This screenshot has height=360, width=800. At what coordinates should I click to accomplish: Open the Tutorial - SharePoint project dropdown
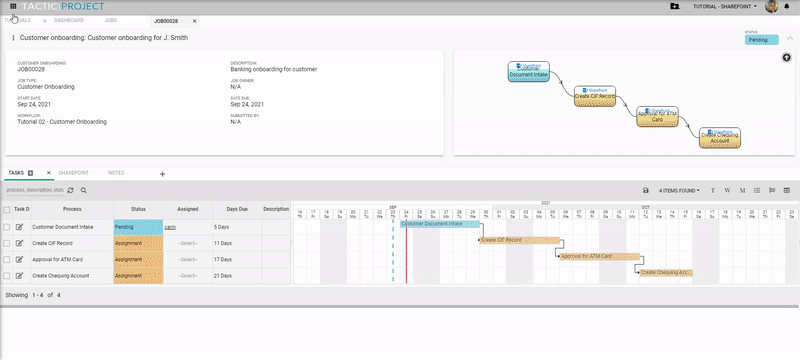724,7
